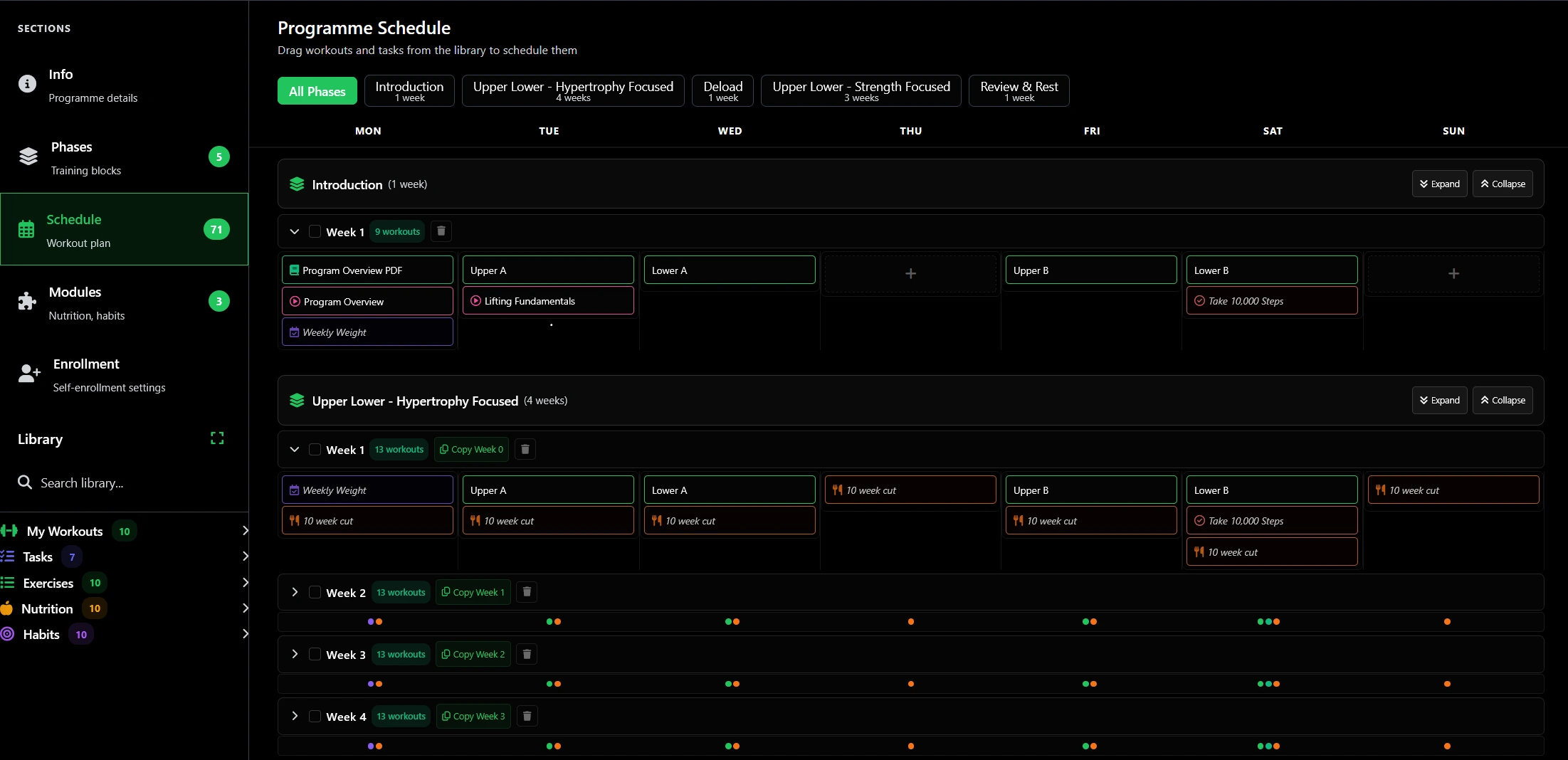
Task: Focus the Search library input field
Action: [x=125, y=482]
